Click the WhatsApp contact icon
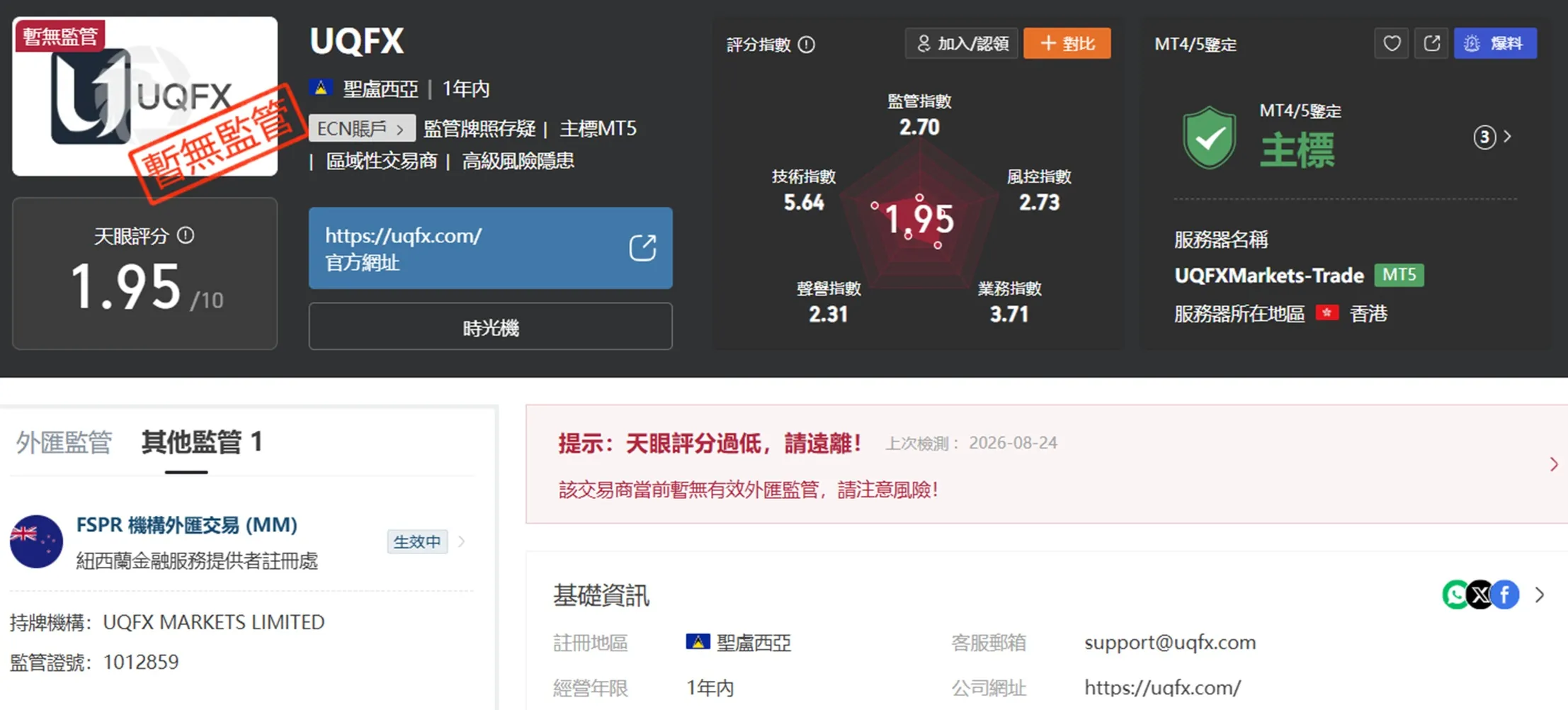The height and width of the screenshot is (710, 1568). click(1455, 595)
